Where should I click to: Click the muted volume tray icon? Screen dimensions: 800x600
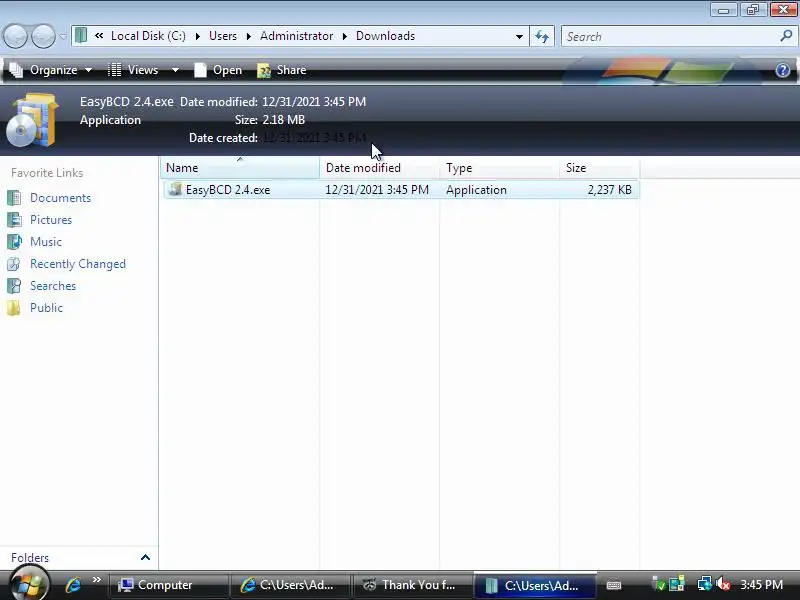[723, 584]
